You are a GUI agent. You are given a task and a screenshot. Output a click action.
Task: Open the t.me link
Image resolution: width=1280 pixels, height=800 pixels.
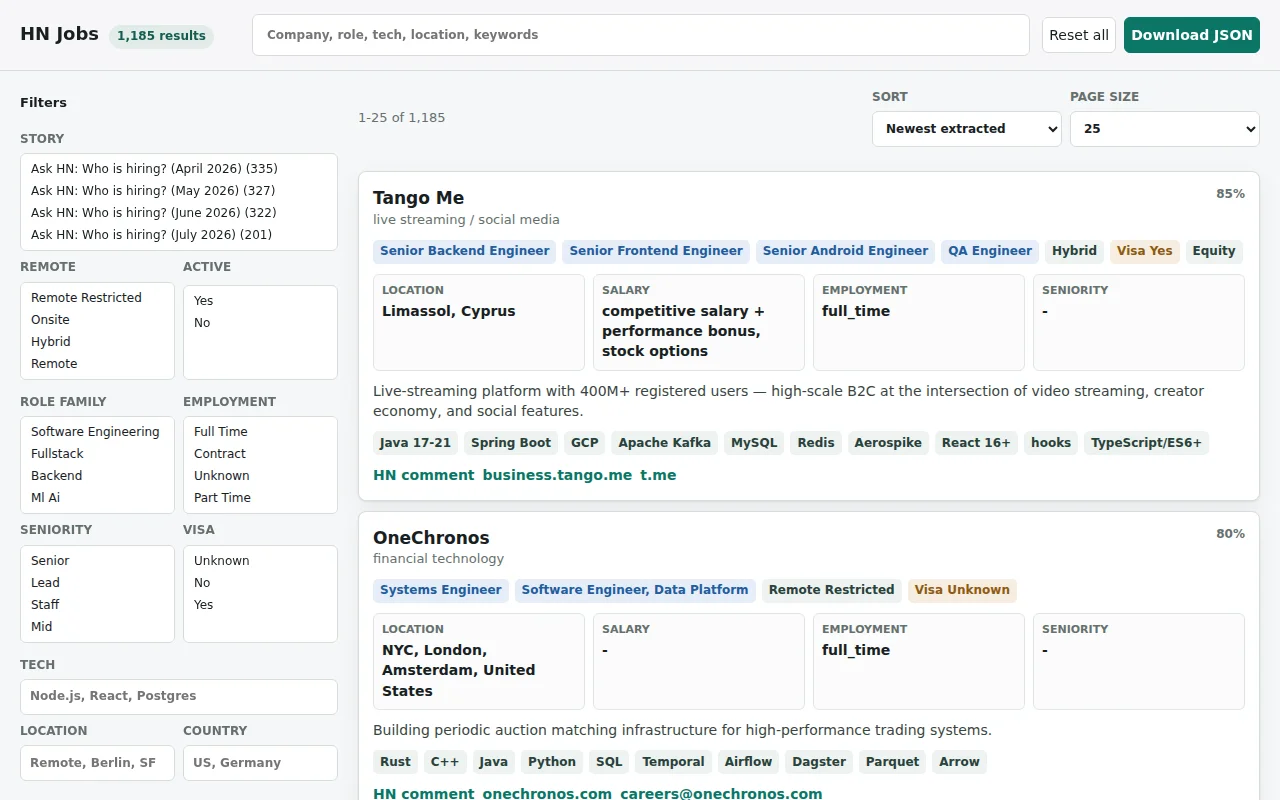[658, 475]
